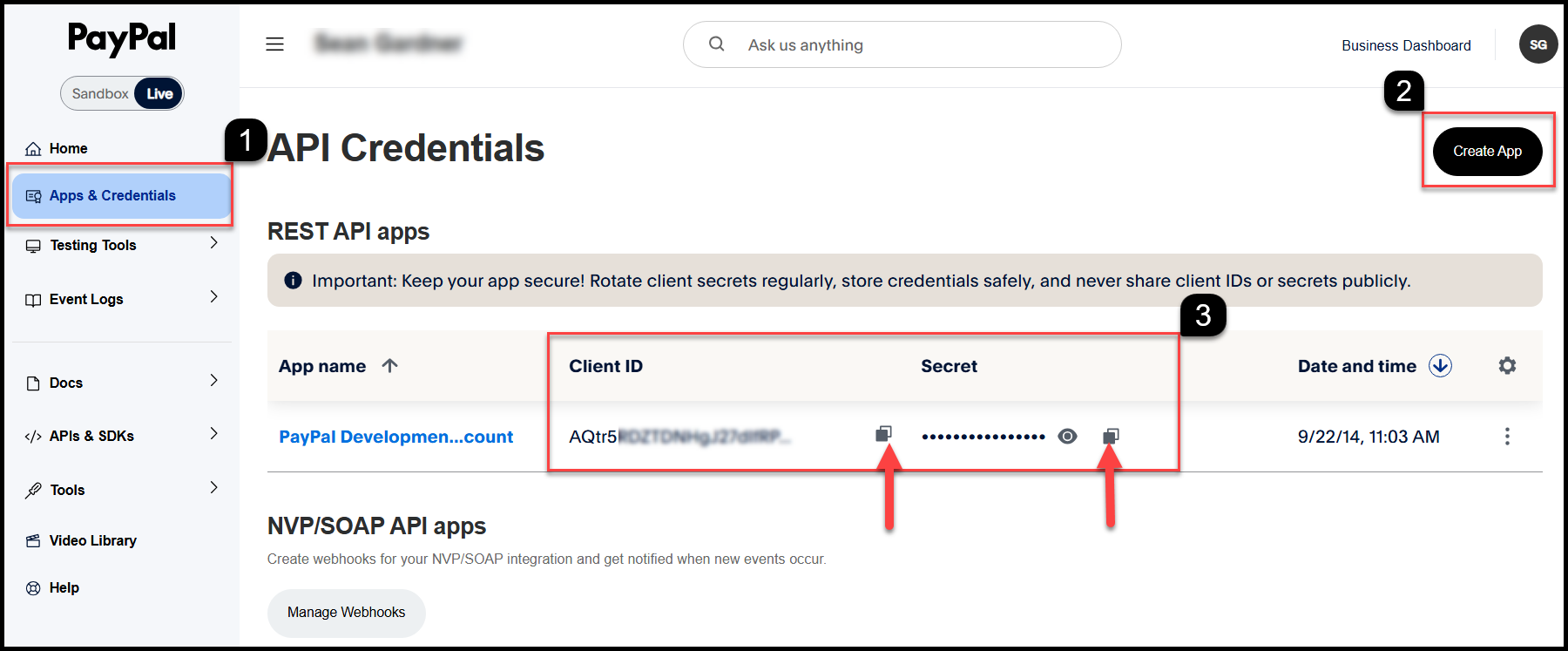The image size is (1568, 651).
Task: Expand Testing Tools submenu
Action: tap(214, 243)
